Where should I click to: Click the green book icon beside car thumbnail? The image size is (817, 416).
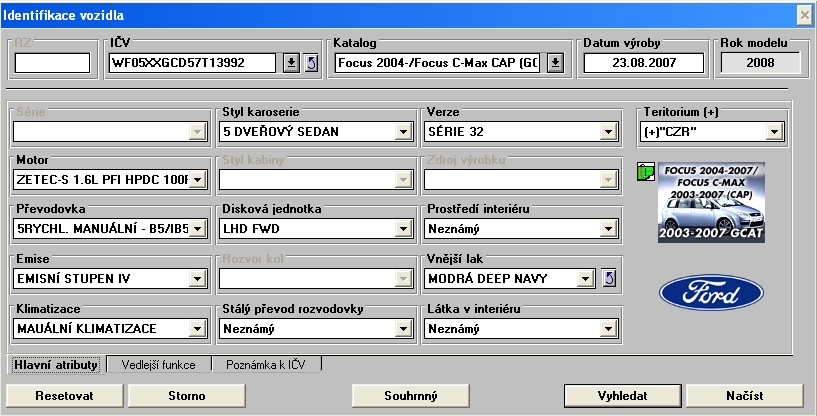pyautogui.click(x=645, y=175)
